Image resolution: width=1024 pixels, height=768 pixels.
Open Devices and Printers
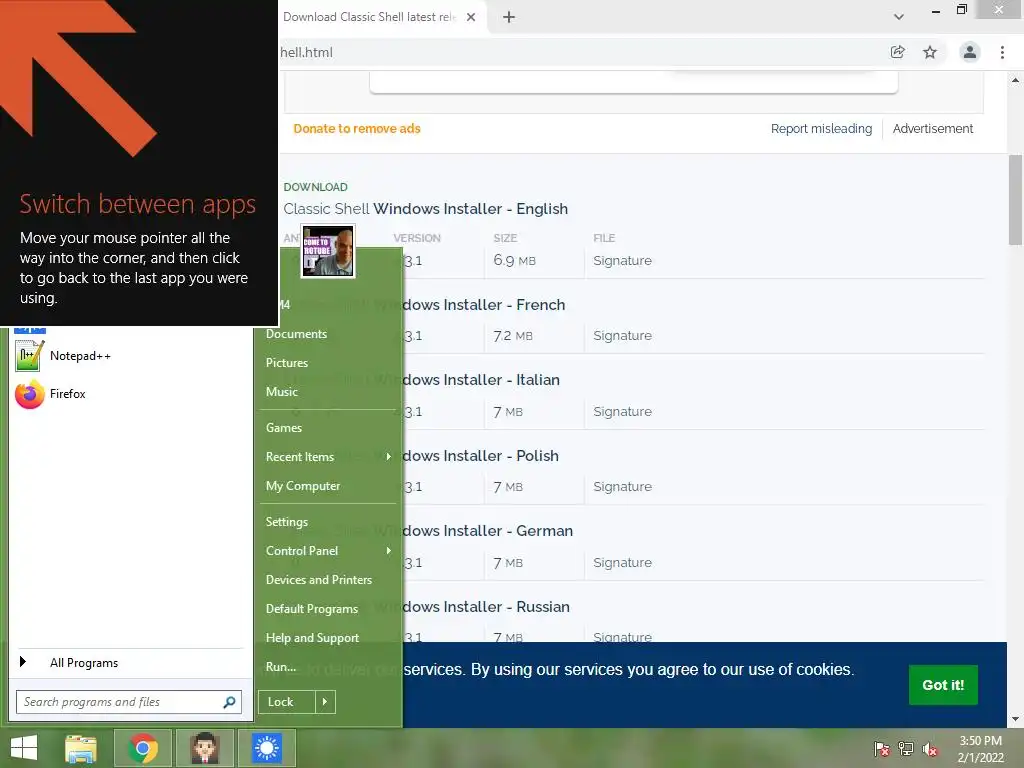pos(319,580)
